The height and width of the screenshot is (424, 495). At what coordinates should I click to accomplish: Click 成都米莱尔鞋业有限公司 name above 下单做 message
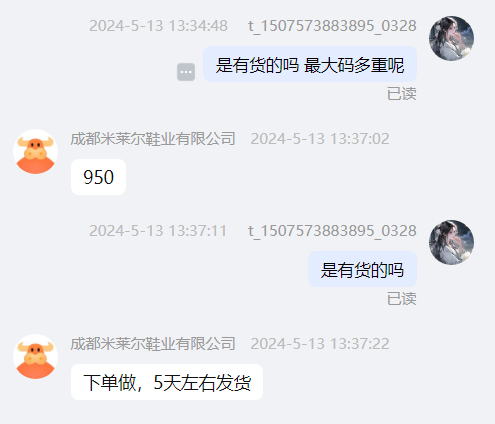[x=153, y=344]
